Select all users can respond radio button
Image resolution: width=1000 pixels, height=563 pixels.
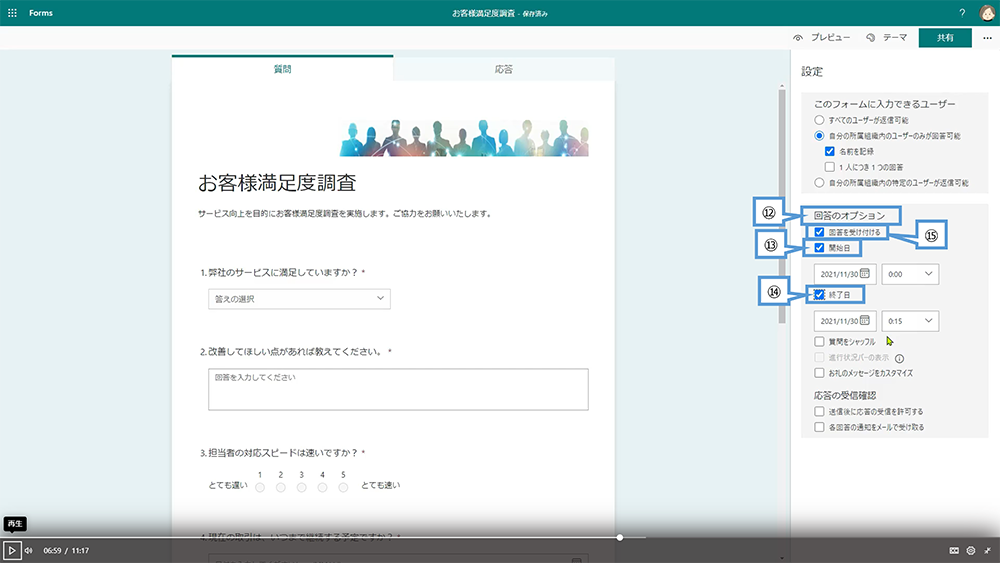point(819,120)
